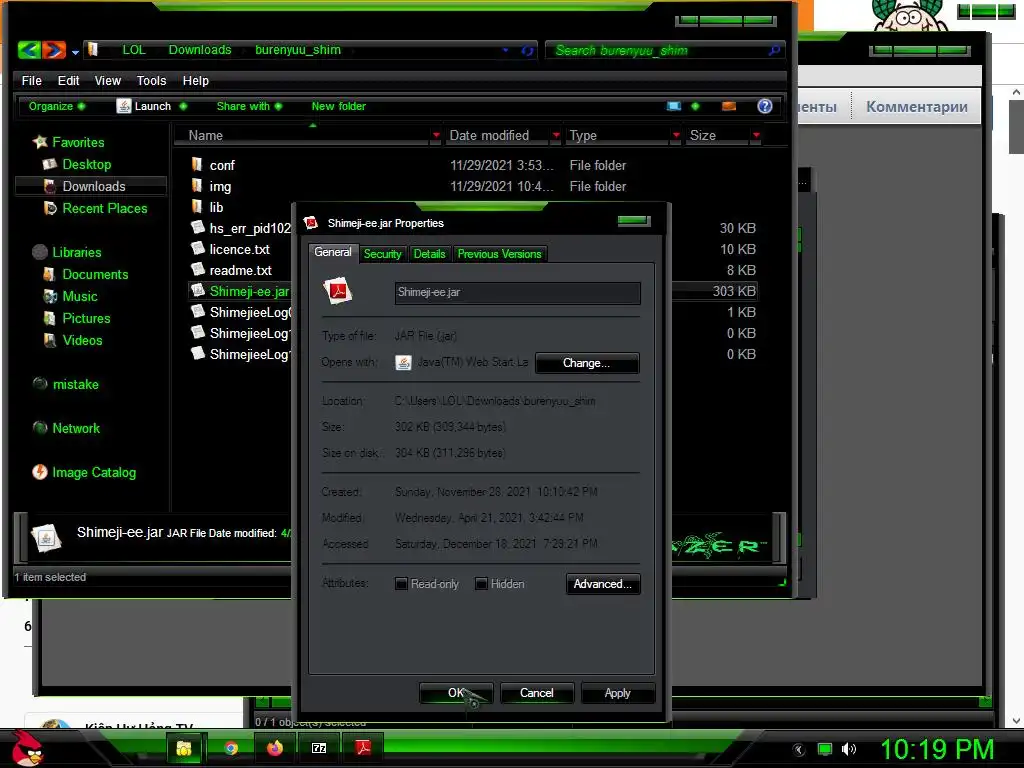Switch to the General tab

[x=332, y=253]
